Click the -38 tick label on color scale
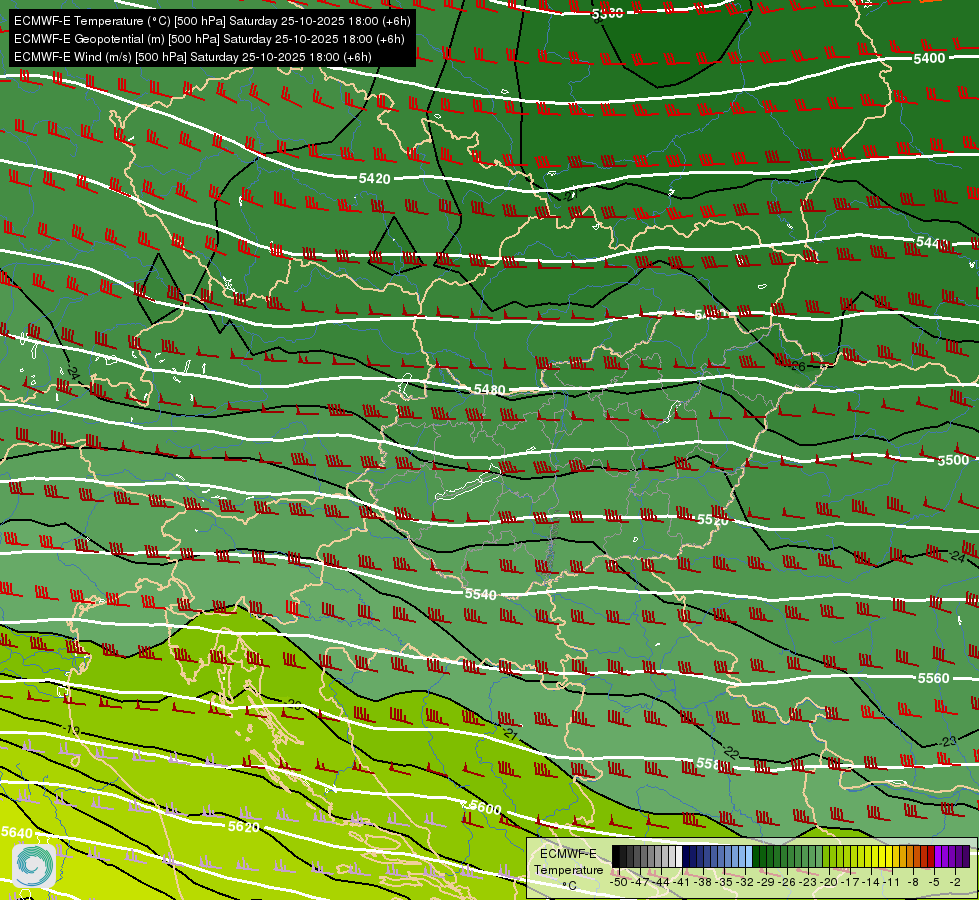This screenshot has width=979, height=900. [702, 882]
